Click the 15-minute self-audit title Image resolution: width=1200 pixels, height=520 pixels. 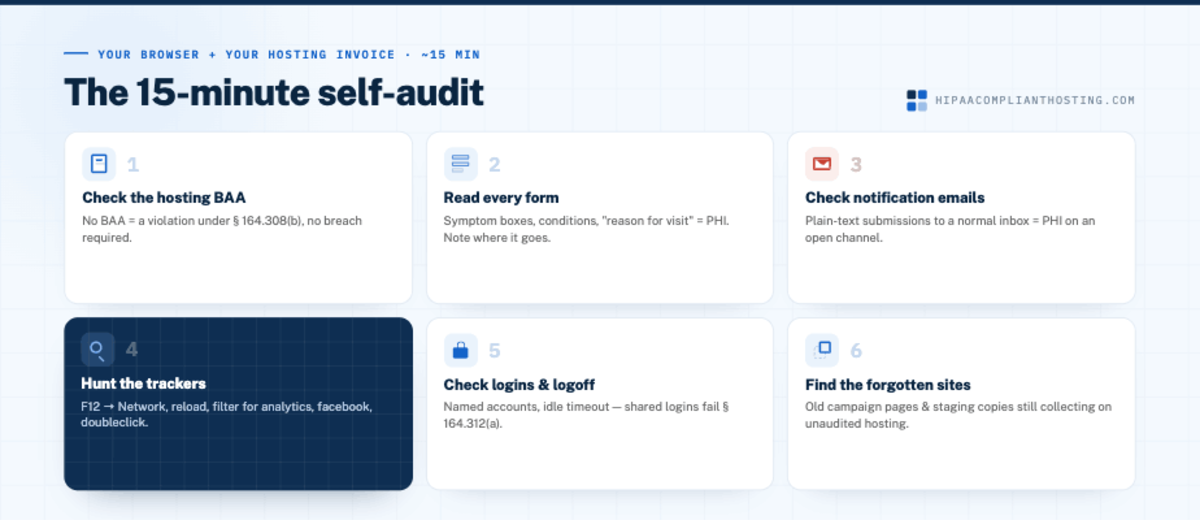[x=274, y=92]
